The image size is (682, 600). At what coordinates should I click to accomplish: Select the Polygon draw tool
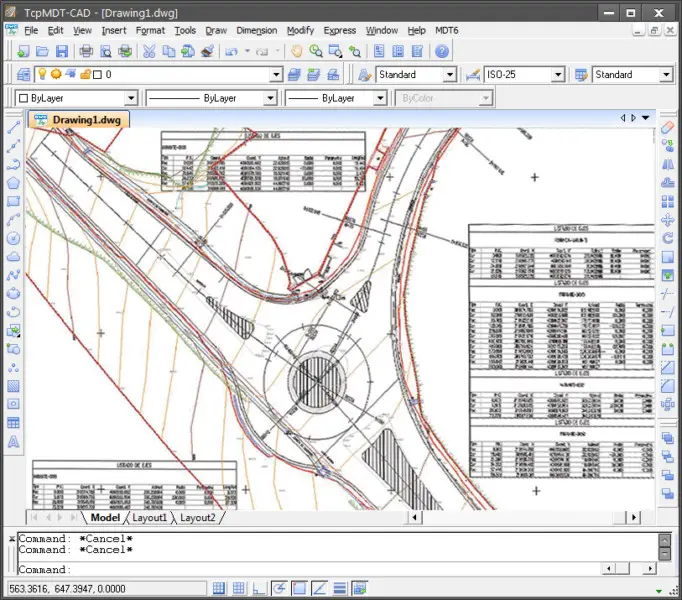(x=13, y=183)
